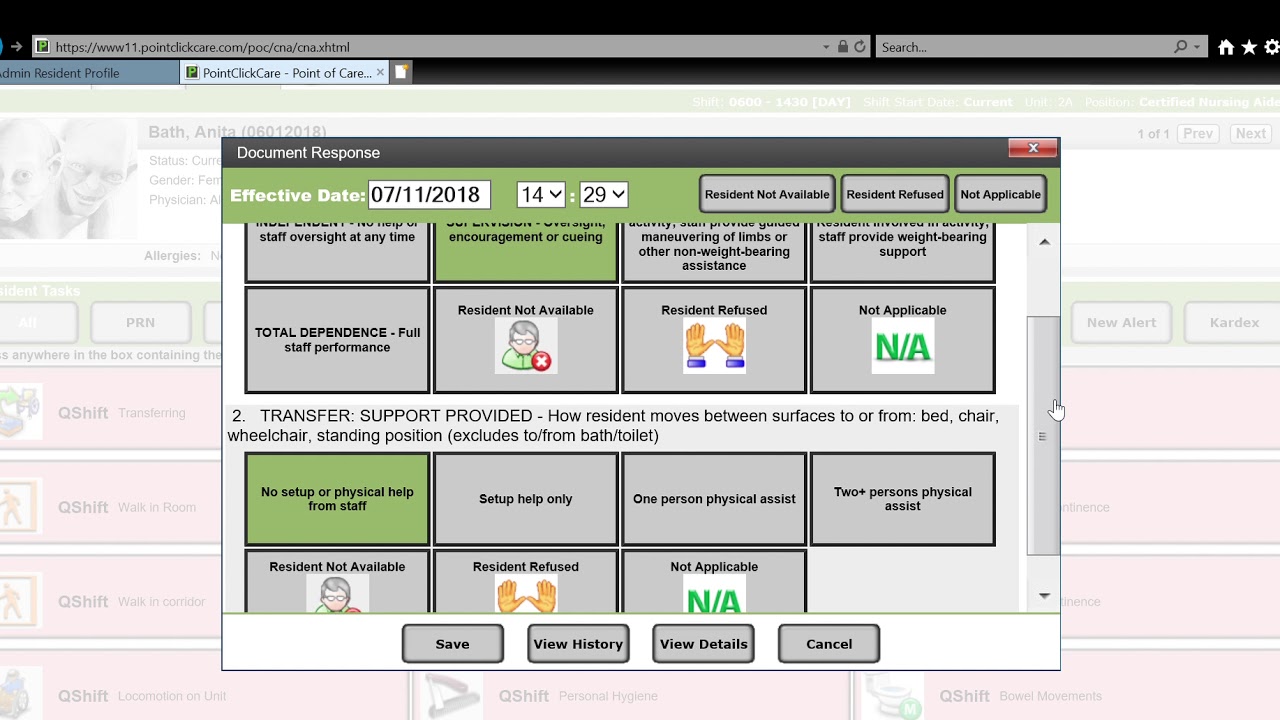
Task: Click the search magnifier icon
Action: [1181, 47]
